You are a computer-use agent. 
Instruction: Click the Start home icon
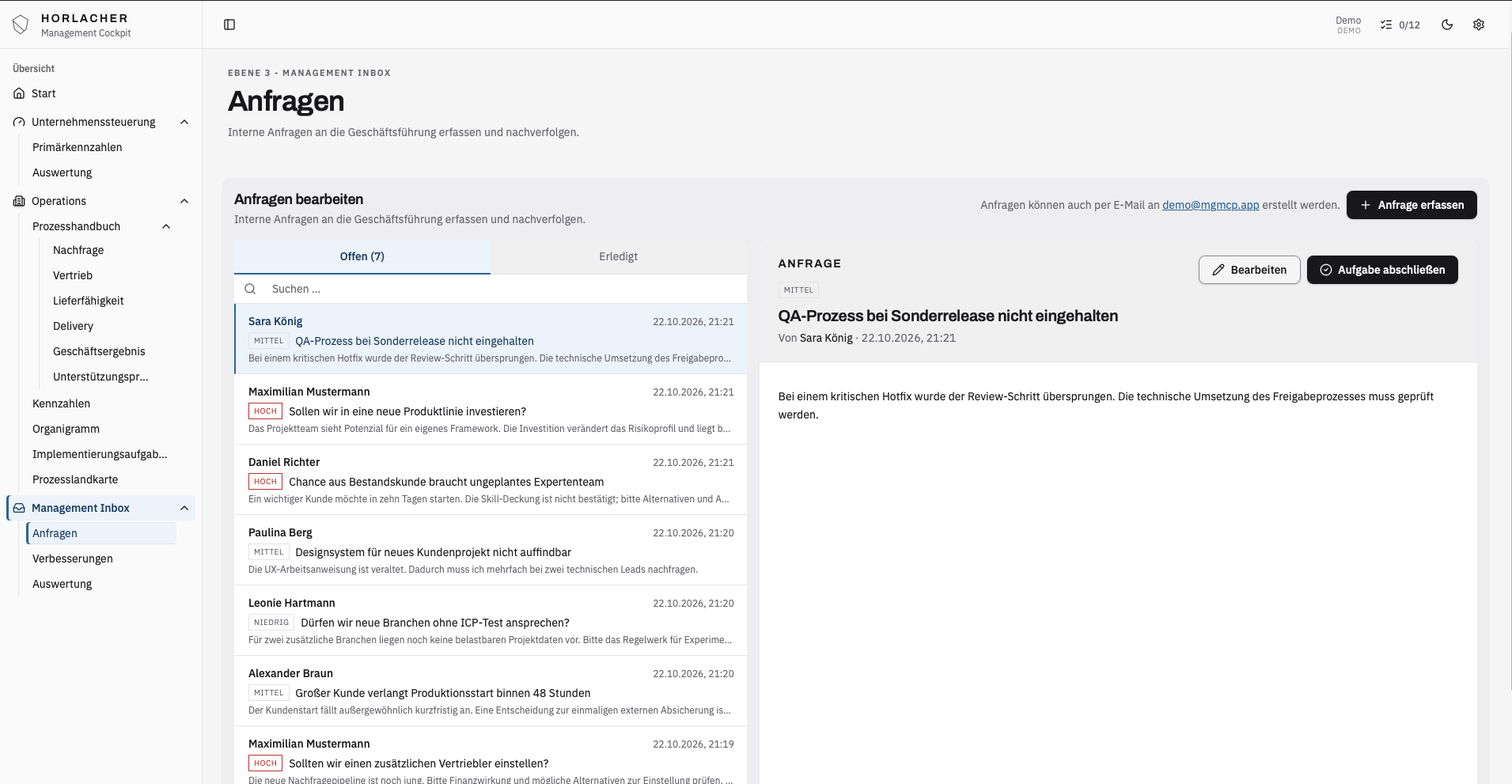point(19,93)
